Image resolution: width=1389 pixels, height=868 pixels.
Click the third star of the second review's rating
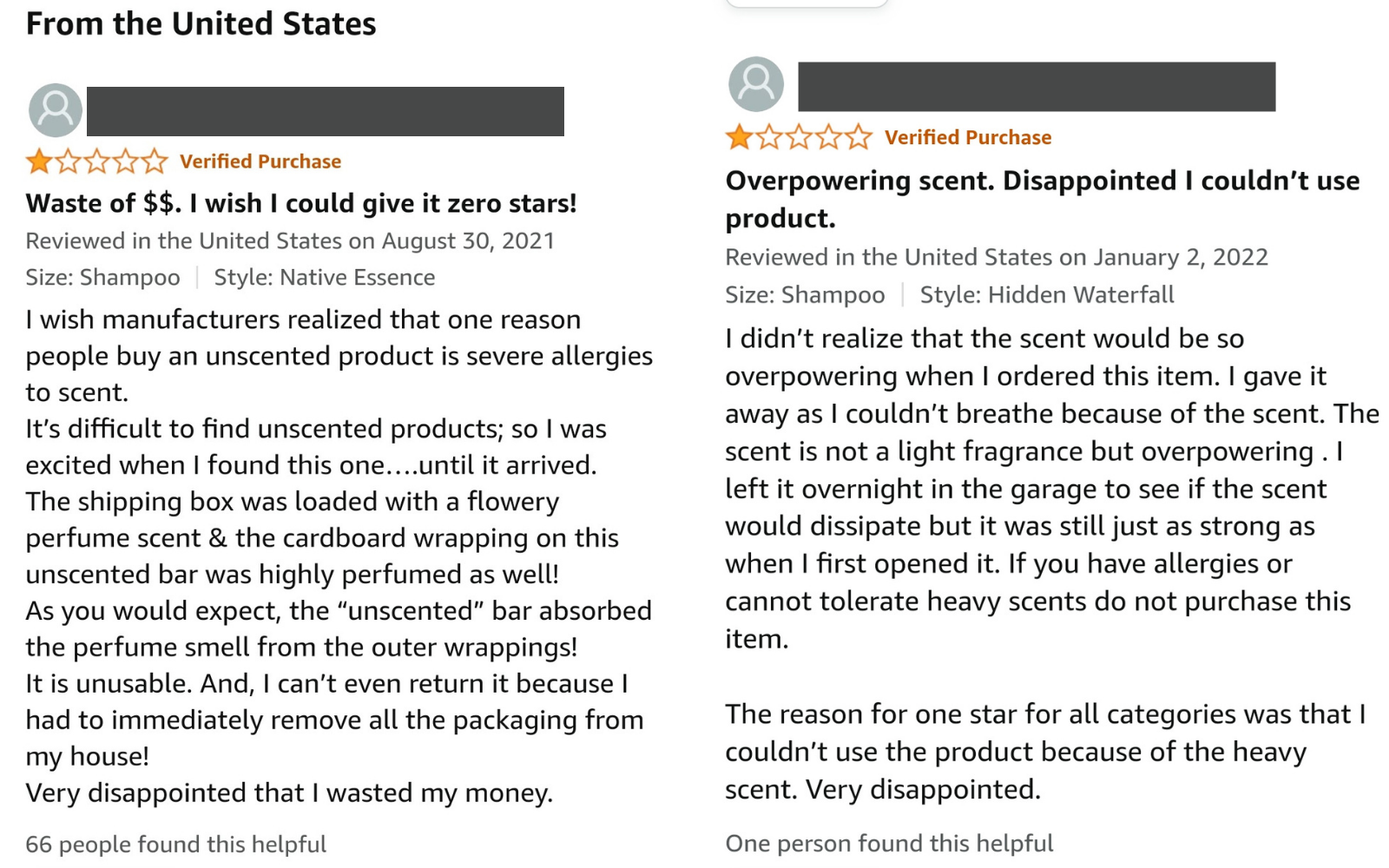800,137
